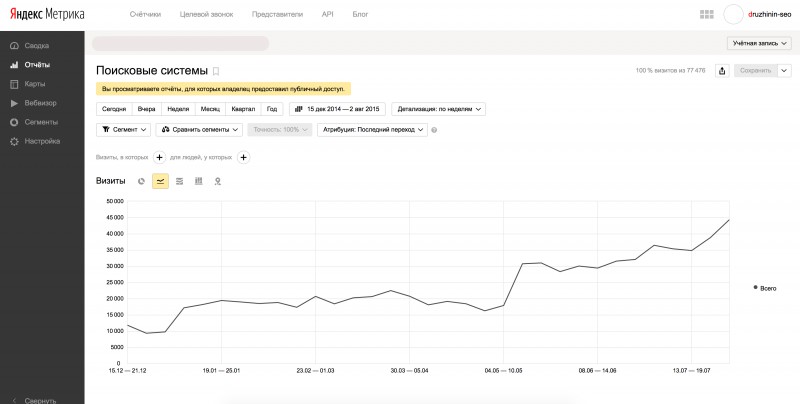Click the 19.01 — 25.01 axis label

(221, 371)
